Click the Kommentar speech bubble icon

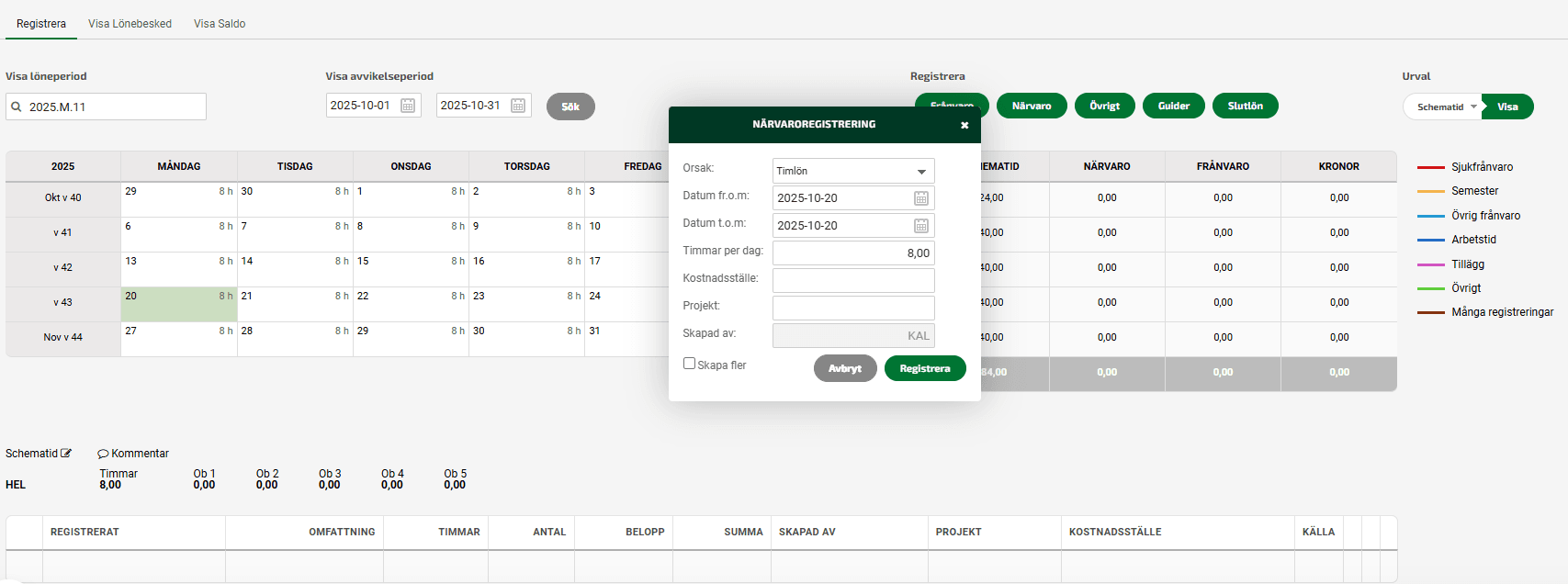[103, 454]
